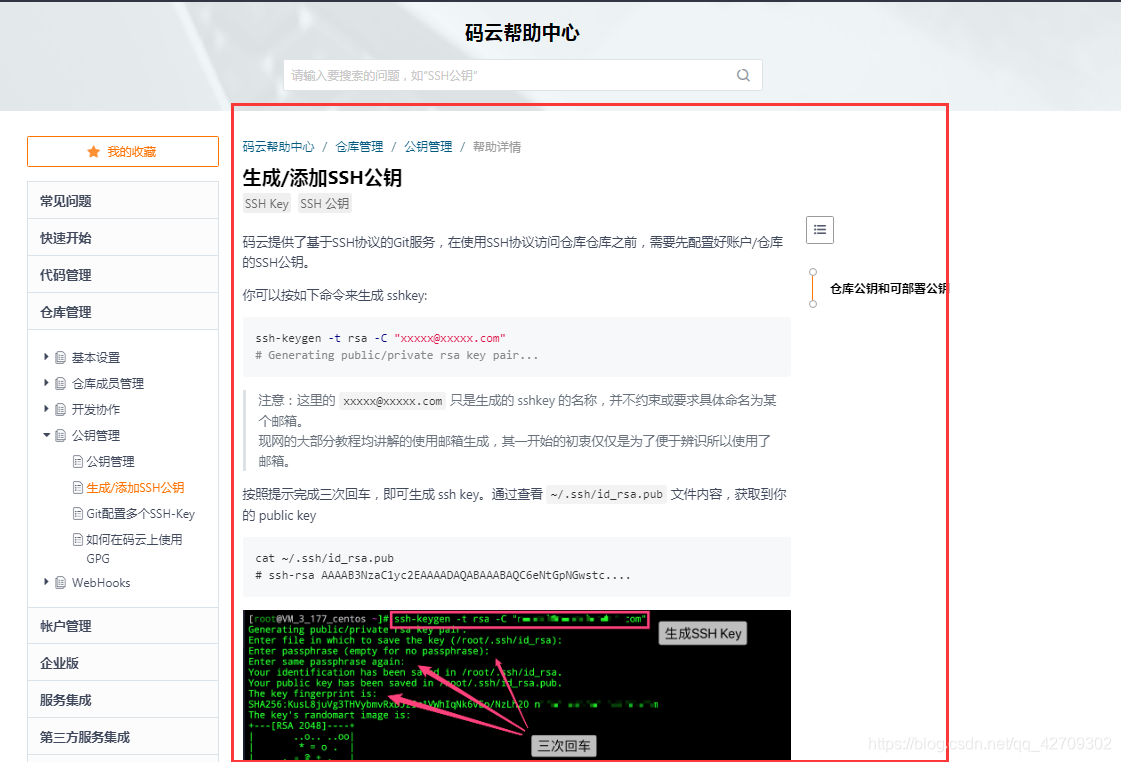Open the 快速开始 menu section
The height and width of the screenshot is (762, 1121).
pyautogui.click(x=123, y=238)
